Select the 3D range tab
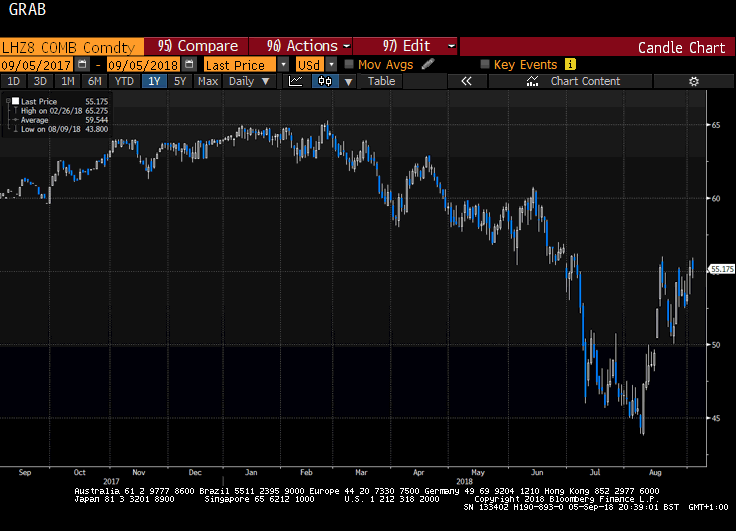This screenshot has height=531, width=736. click(40, 81)
